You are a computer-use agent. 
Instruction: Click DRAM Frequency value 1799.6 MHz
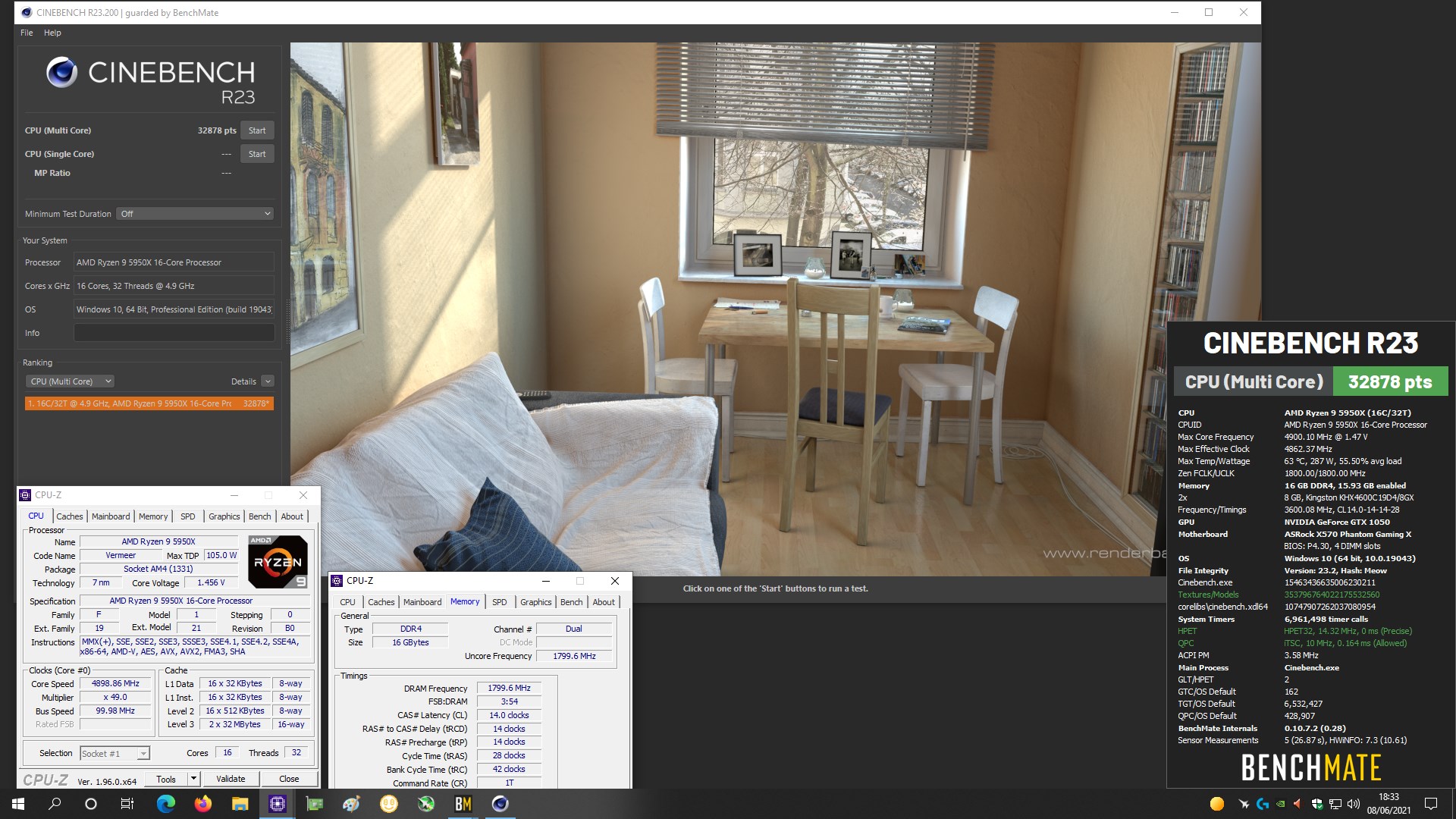pyautogui.click(x=509, y=689)
